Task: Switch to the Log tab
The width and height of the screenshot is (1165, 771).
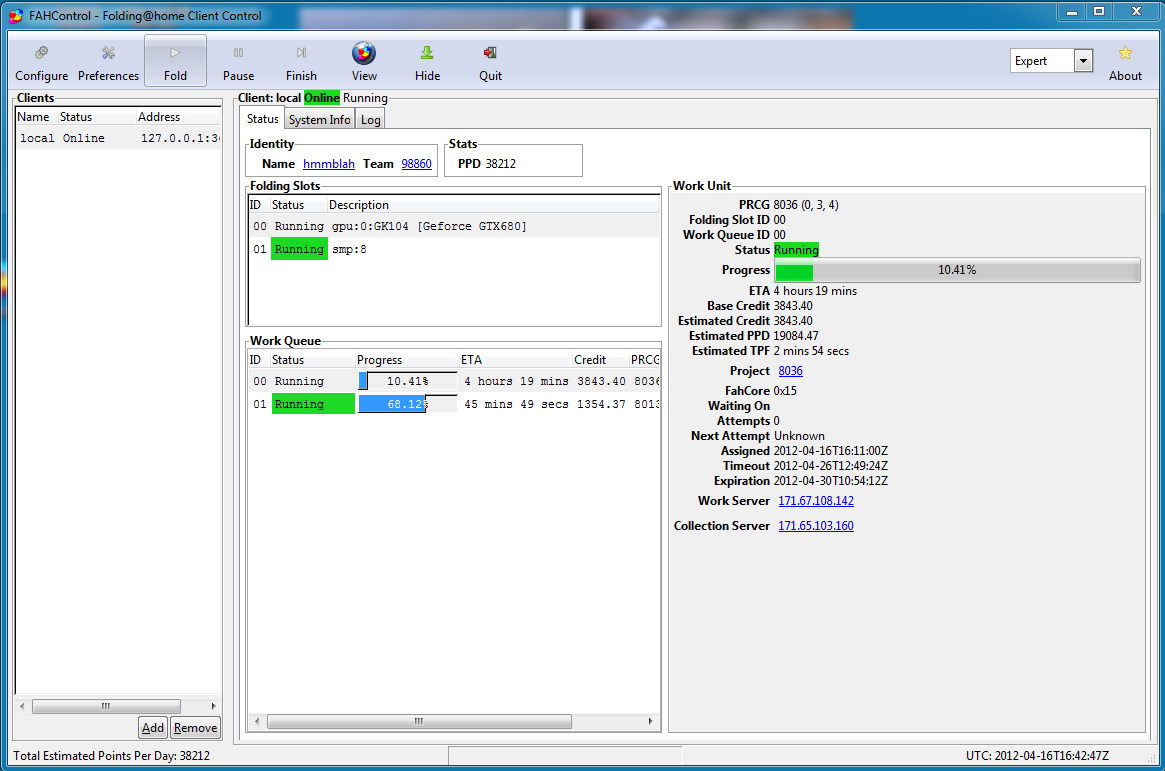Action: 370,120
